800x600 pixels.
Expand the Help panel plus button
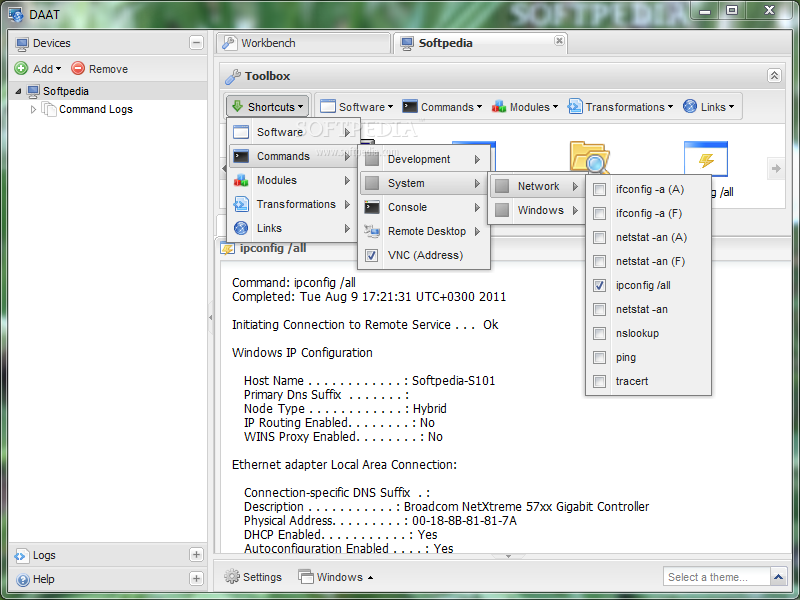[x=196, y=579]
